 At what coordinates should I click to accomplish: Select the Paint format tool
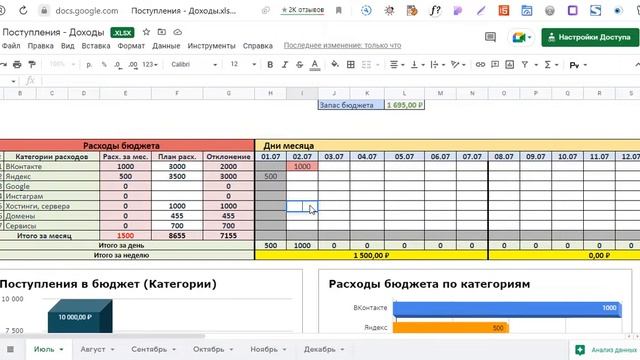point(31,64)
